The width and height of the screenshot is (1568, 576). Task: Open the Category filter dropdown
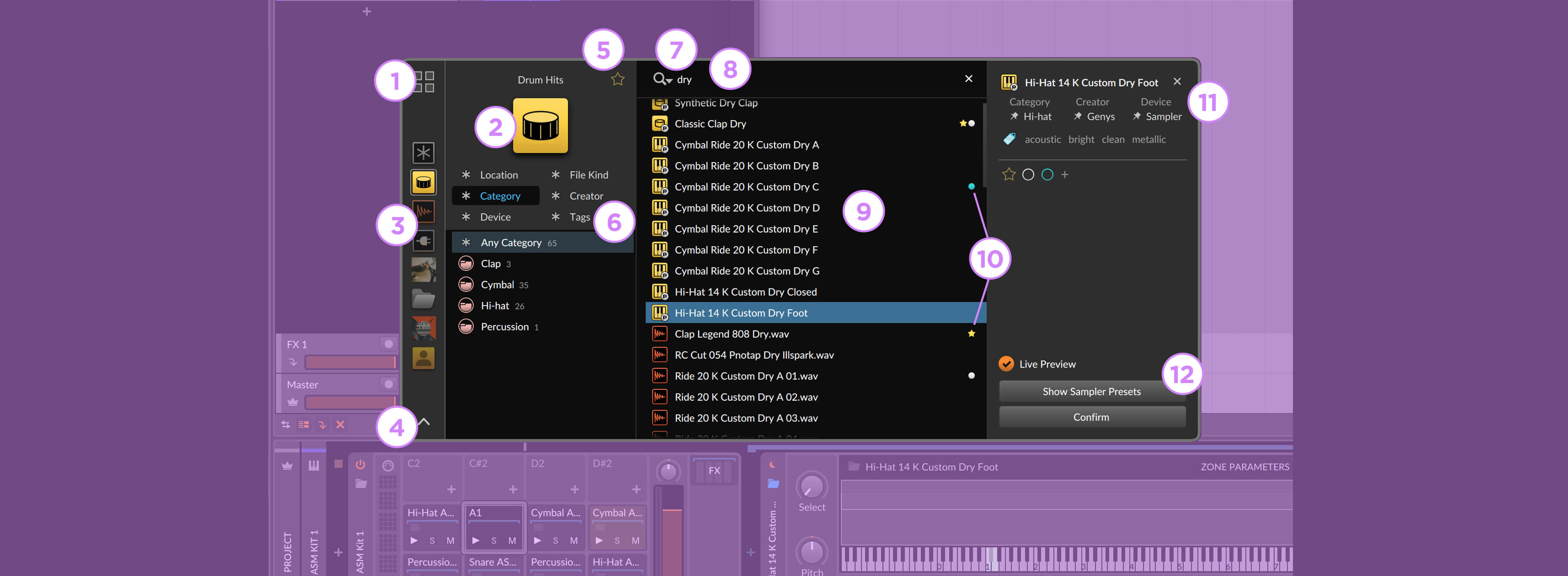500,195
